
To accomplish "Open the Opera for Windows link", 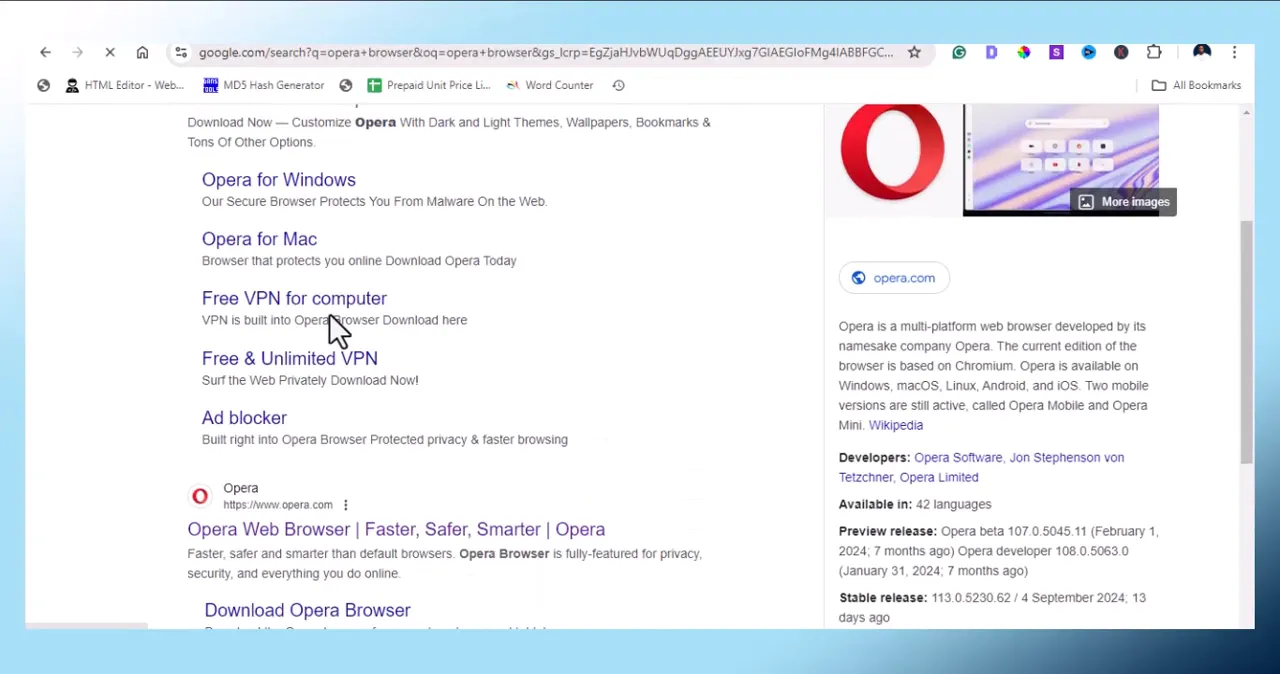I will [279, 180].
